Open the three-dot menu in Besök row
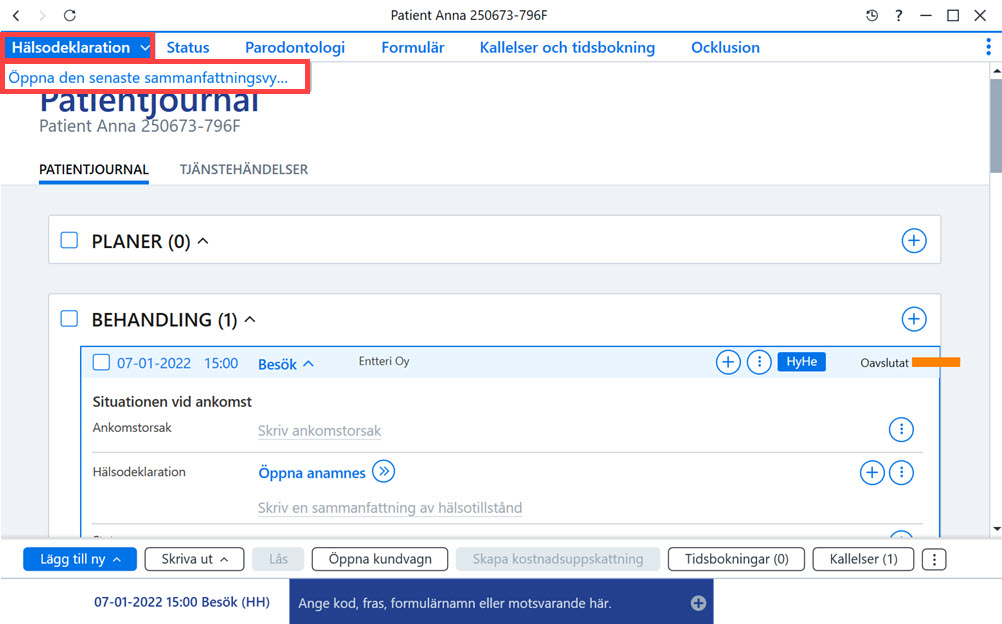1002x624 pixels. tap(759, 363)
